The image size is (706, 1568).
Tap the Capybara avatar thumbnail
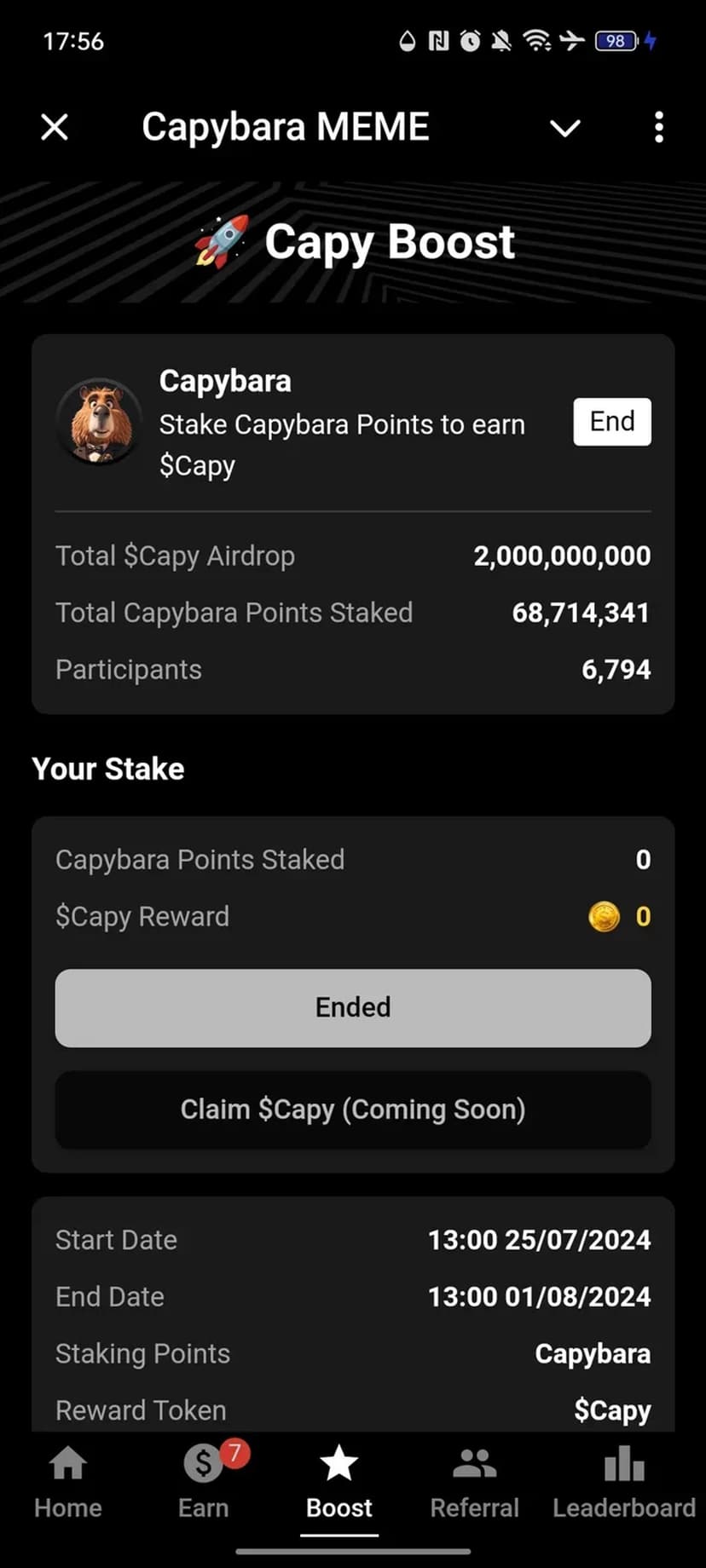tap(99, 422)
